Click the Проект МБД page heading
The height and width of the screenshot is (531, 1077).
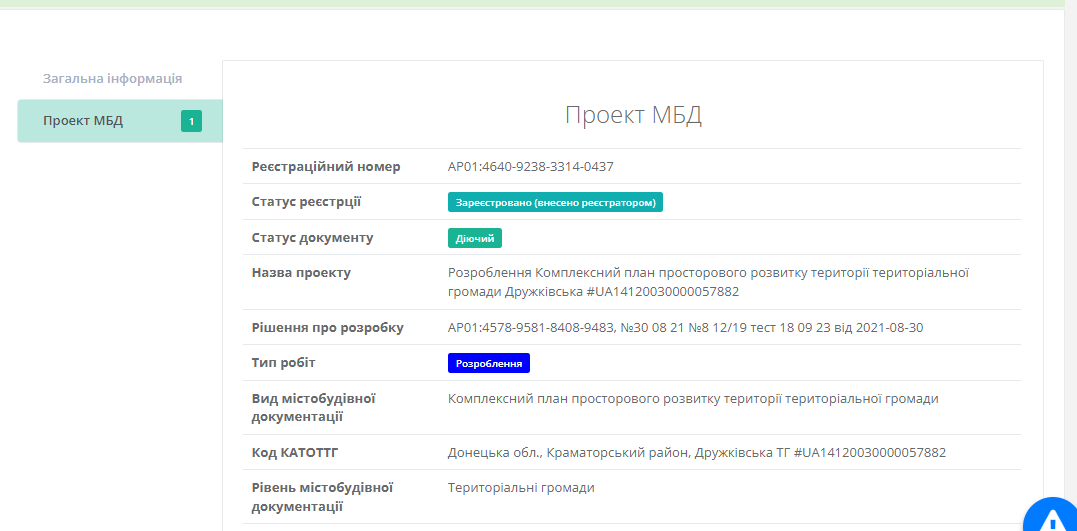click(633, 114)
